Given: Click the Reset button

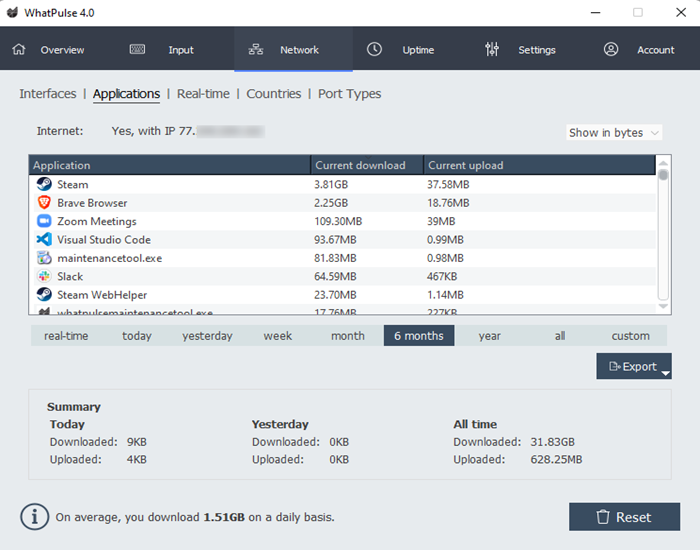Looking at the screenshot, I should 624,517.
